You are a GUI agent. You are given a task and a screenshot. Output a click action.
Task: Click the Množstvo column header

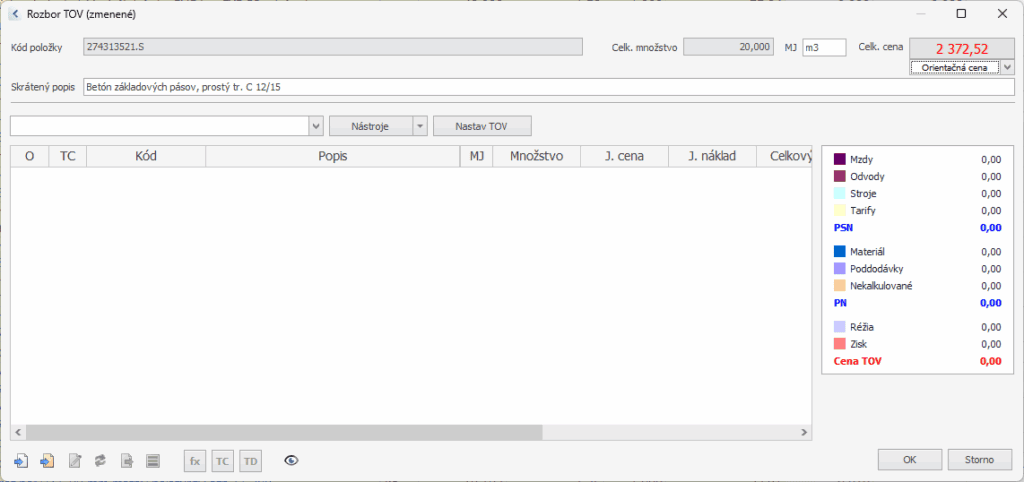click(x=536, y=156)
